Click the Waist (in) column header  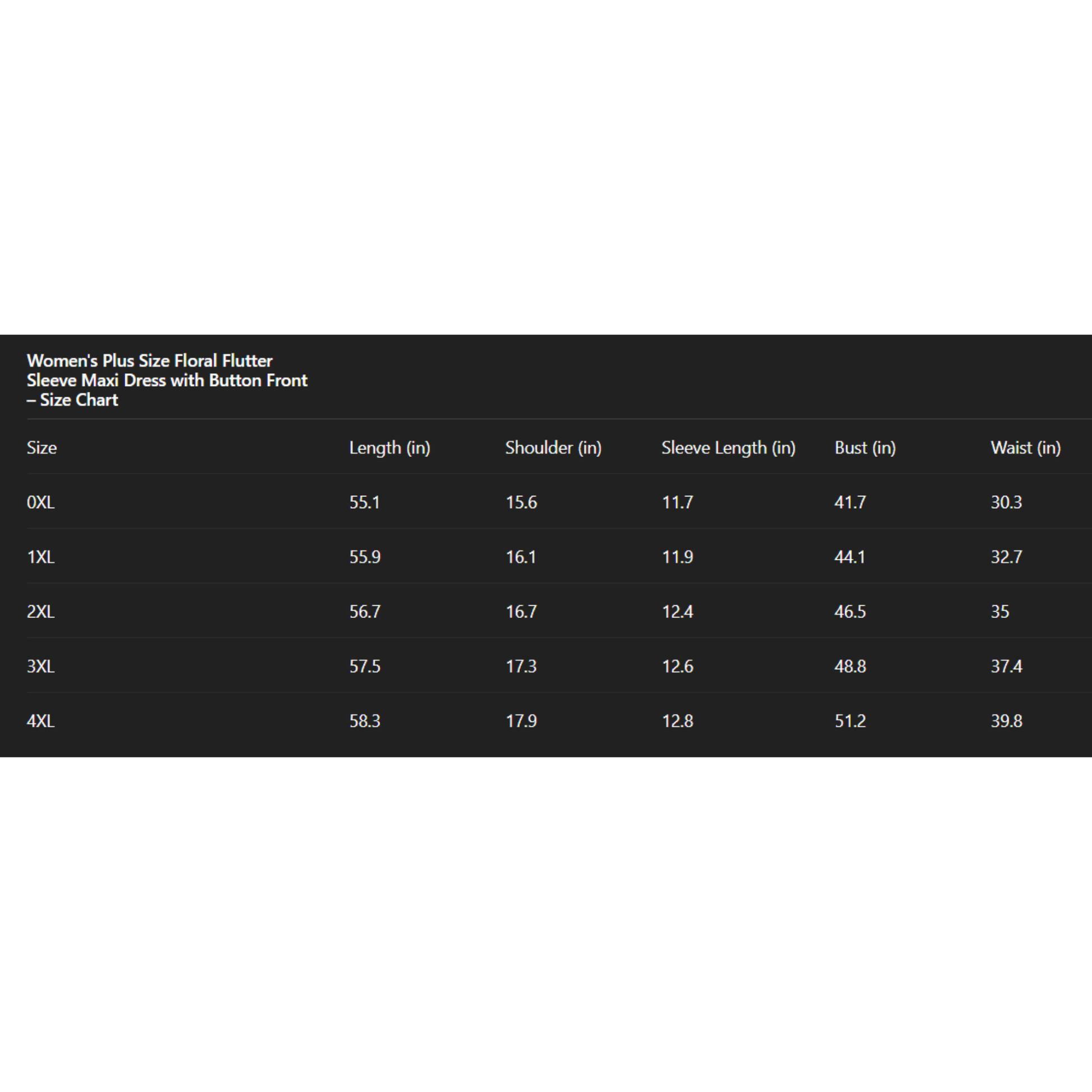[x=1025, y=448]
